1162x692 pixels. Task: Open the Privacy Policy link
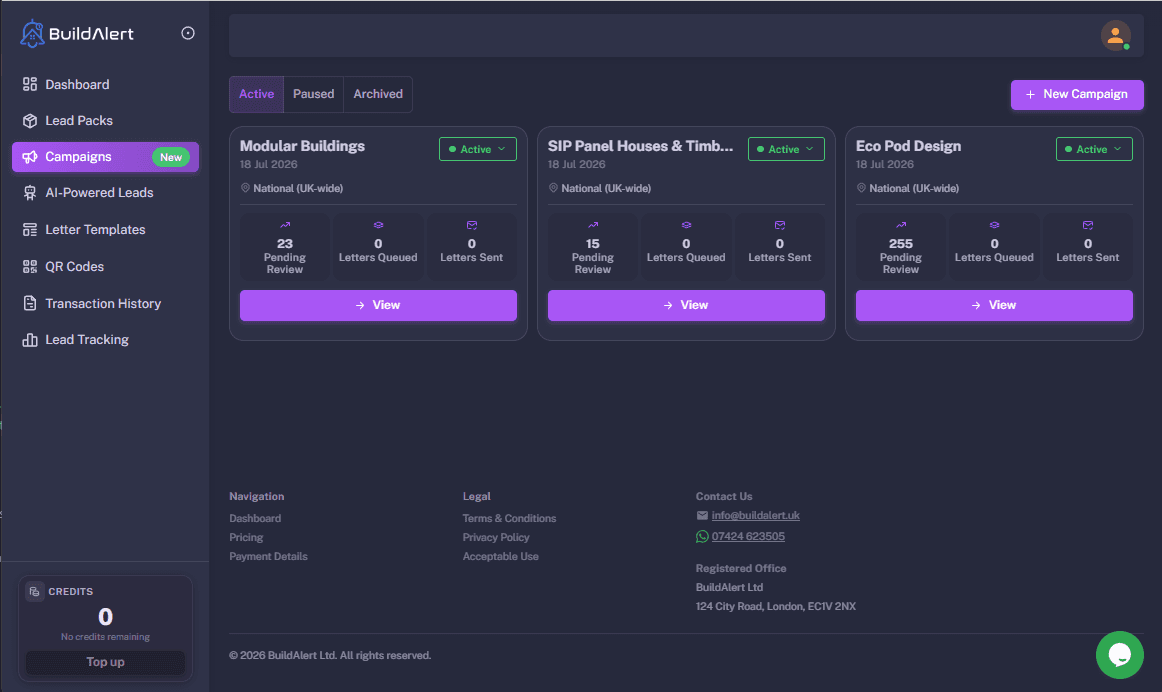(496, 537)
